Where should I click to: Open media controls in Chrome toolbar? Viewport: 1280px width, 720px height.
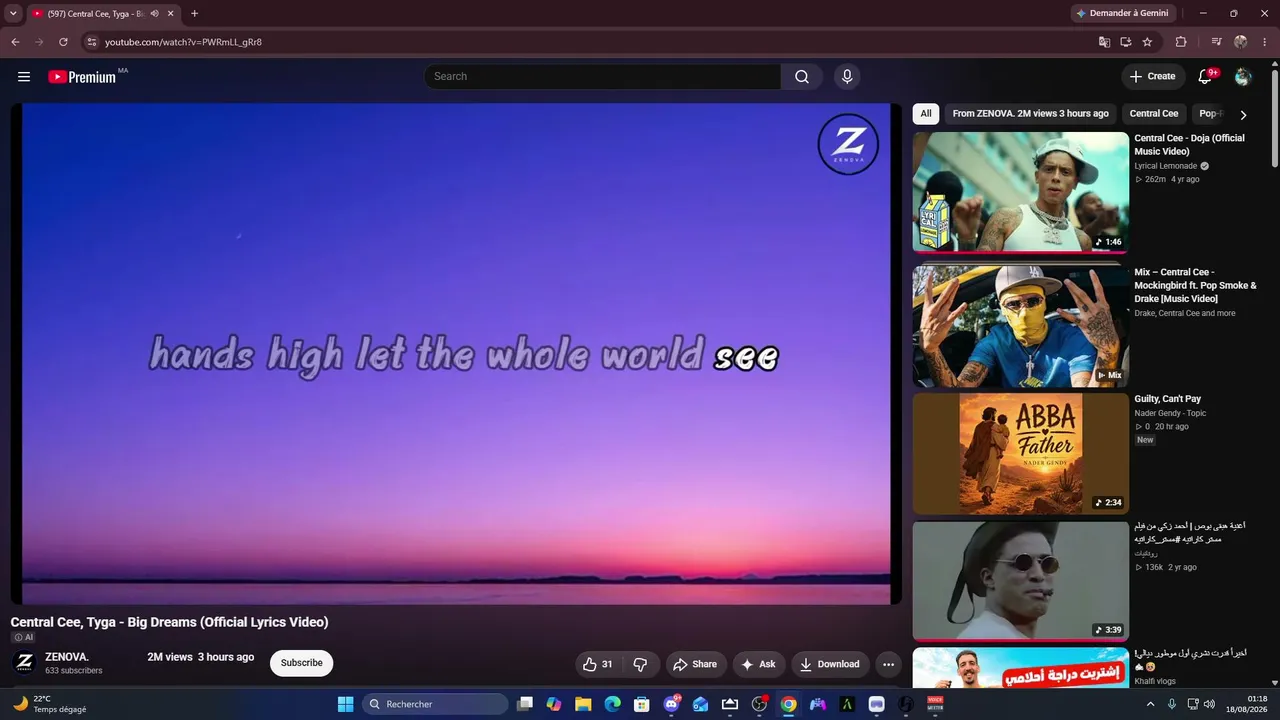[1216, 42]
